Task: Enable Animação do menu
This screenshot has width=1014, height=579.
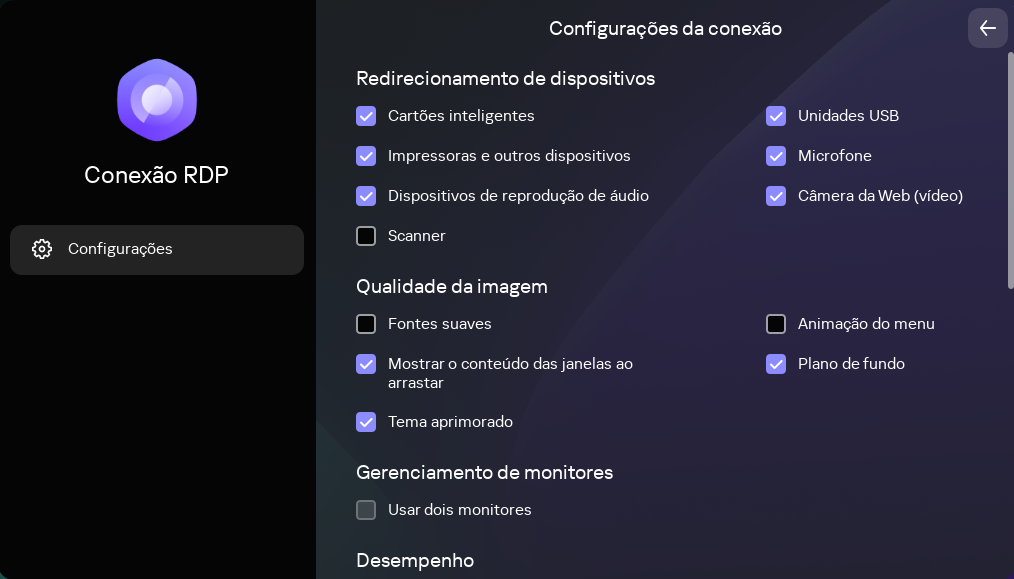Action: tap(776, 324)
